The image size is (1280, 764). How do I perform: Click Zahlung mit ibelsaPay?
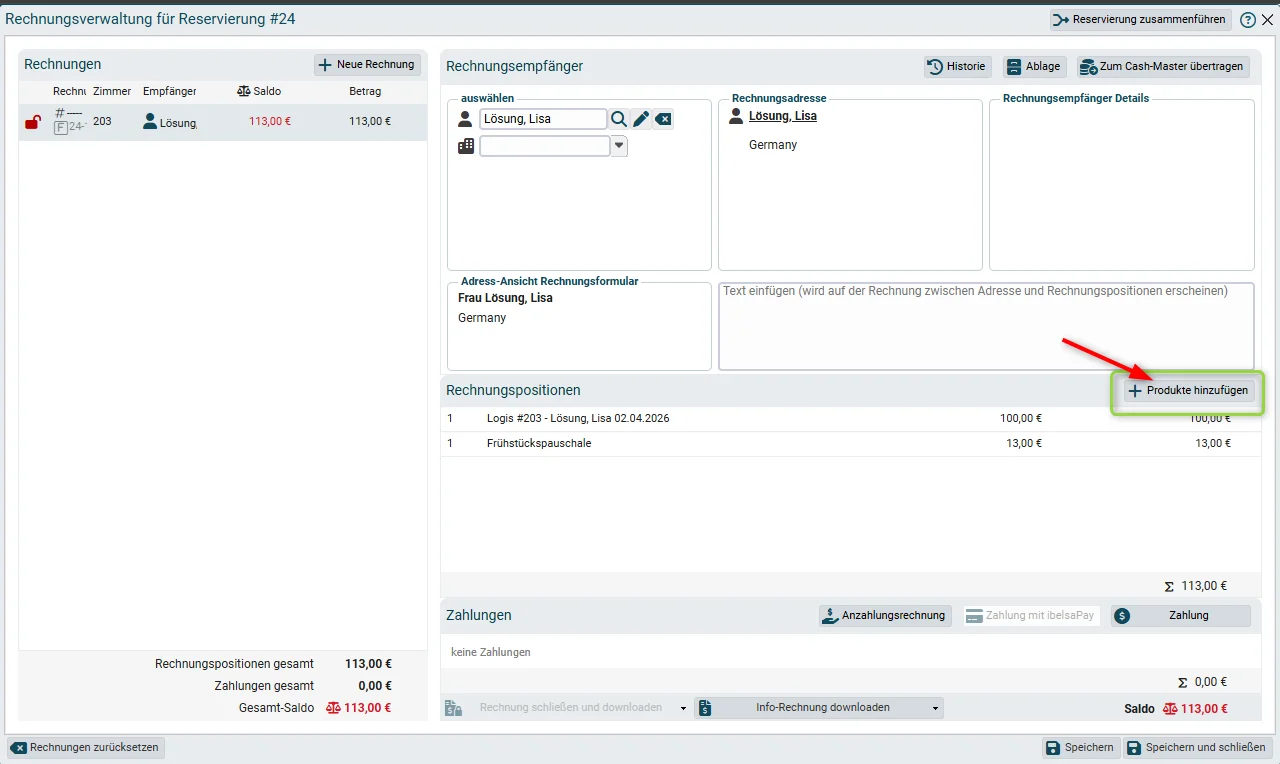(x=1031, y=616)
